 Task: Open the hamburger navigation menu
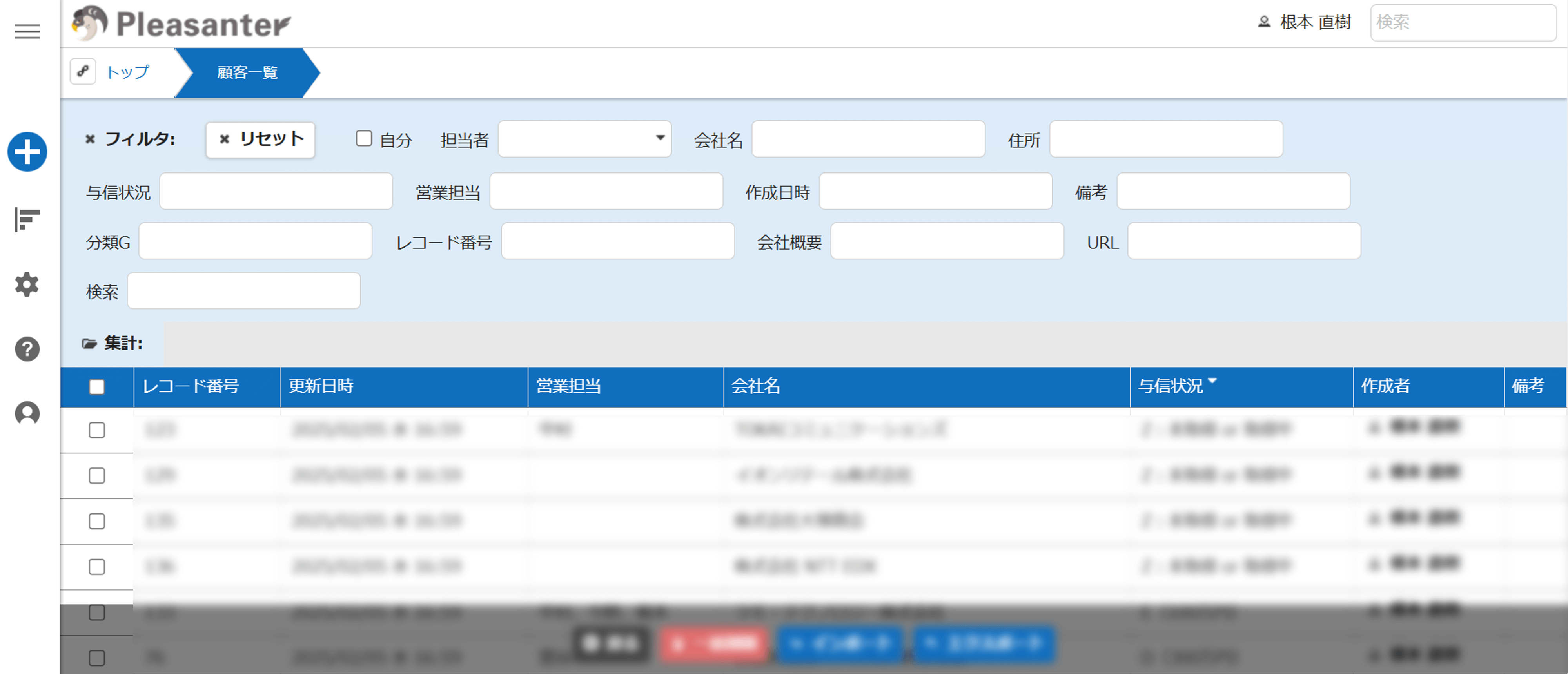click(x=27, y=32)
